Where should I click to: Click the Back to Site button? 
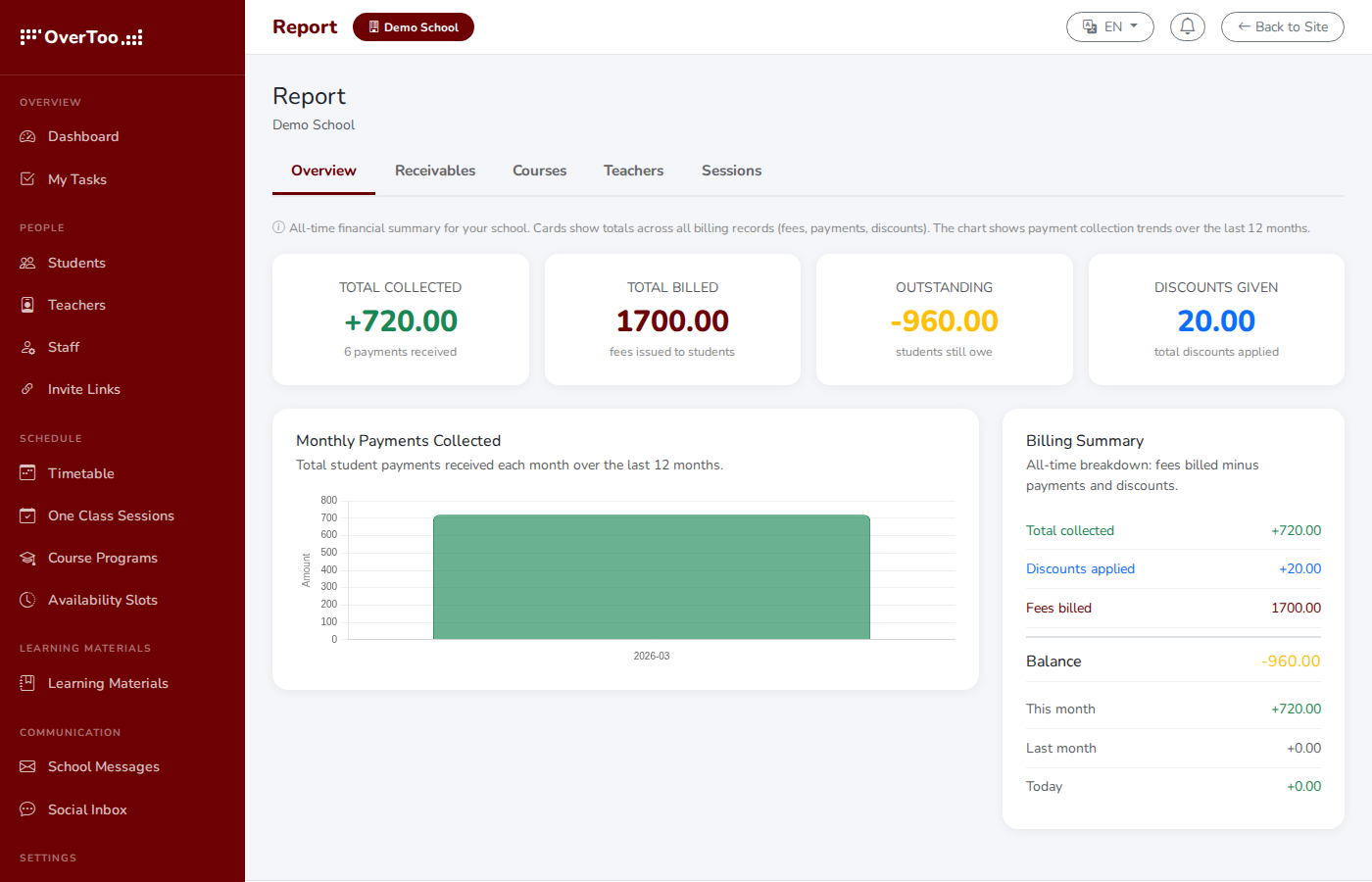point(1282,26)
